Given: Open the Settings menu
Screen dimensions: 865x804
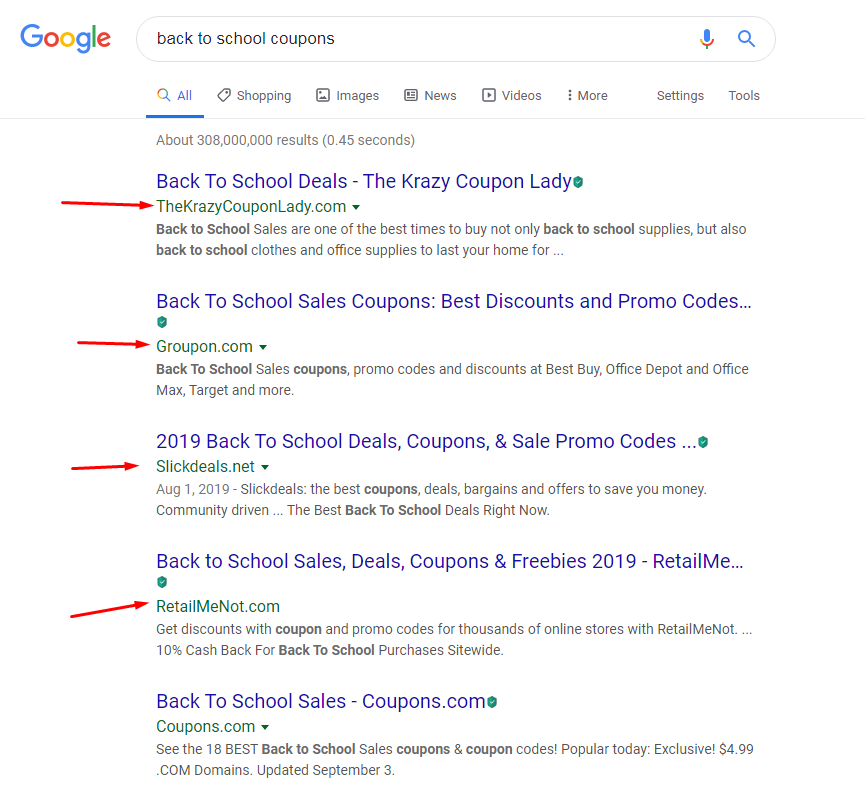Looking at the screenshot, I should click(680, 95).
